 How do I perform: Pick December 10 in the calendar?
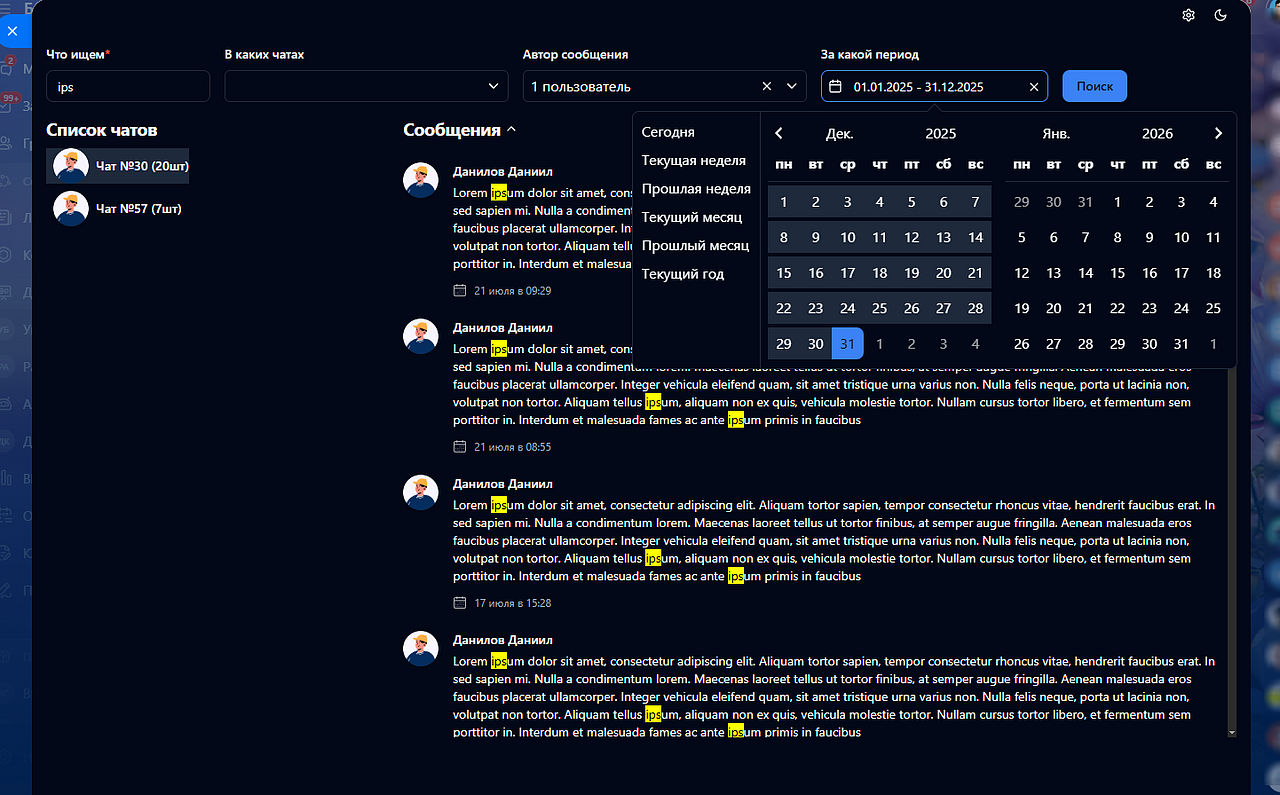(848, 238)
